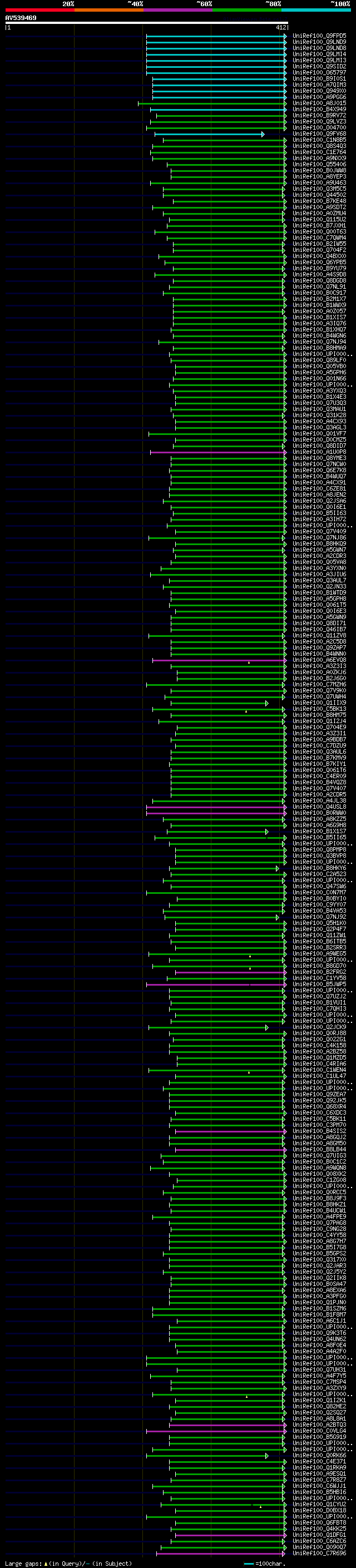The height and width of the screenshot is (1568, 356).
Task: Click the UniRef100_A4F7Y5 label
Action: 319,1376
